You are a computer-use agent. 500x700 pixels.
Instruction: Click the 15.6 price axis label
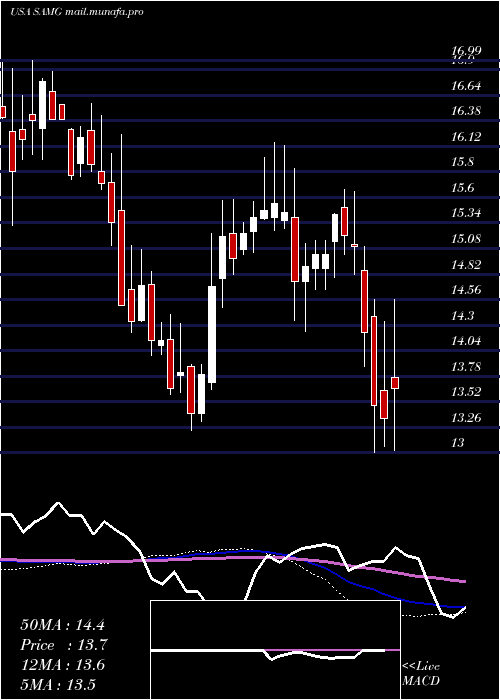462,188
